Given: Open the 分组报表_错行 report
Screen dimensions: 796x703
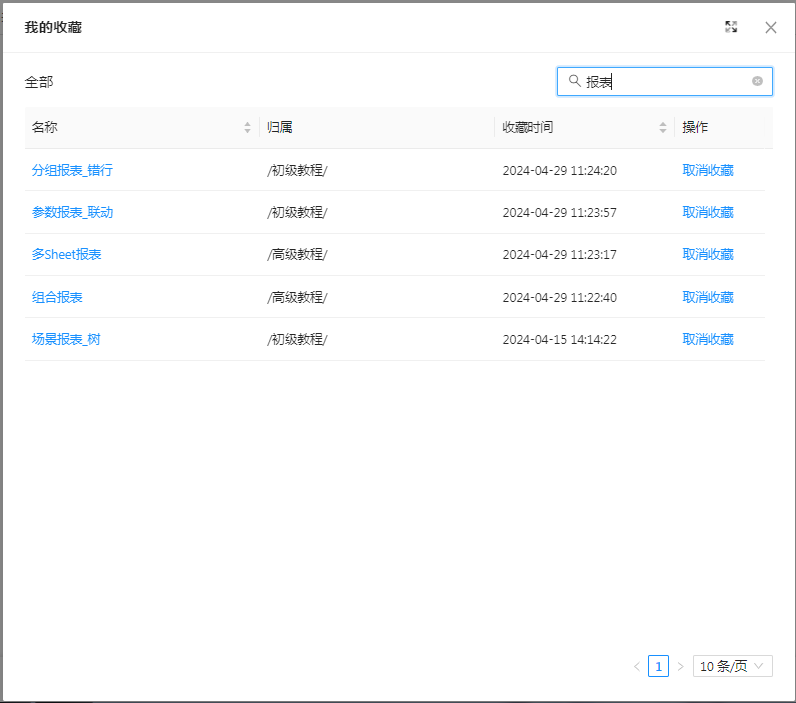Looking at the screenshot, I should pos(72,170).
